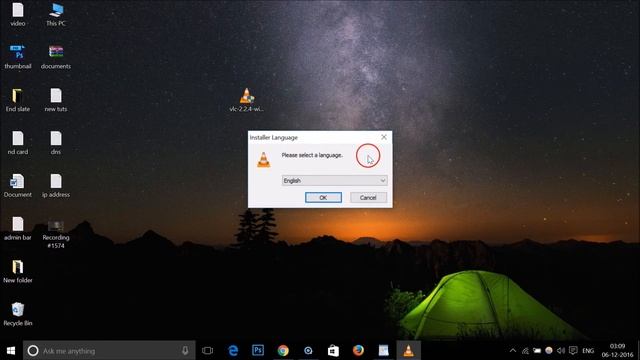The height and width of the screenshot is (360, 640).
Task: Select the vlc-2.2.4 installer desktop icon
Action: [247, 100]
